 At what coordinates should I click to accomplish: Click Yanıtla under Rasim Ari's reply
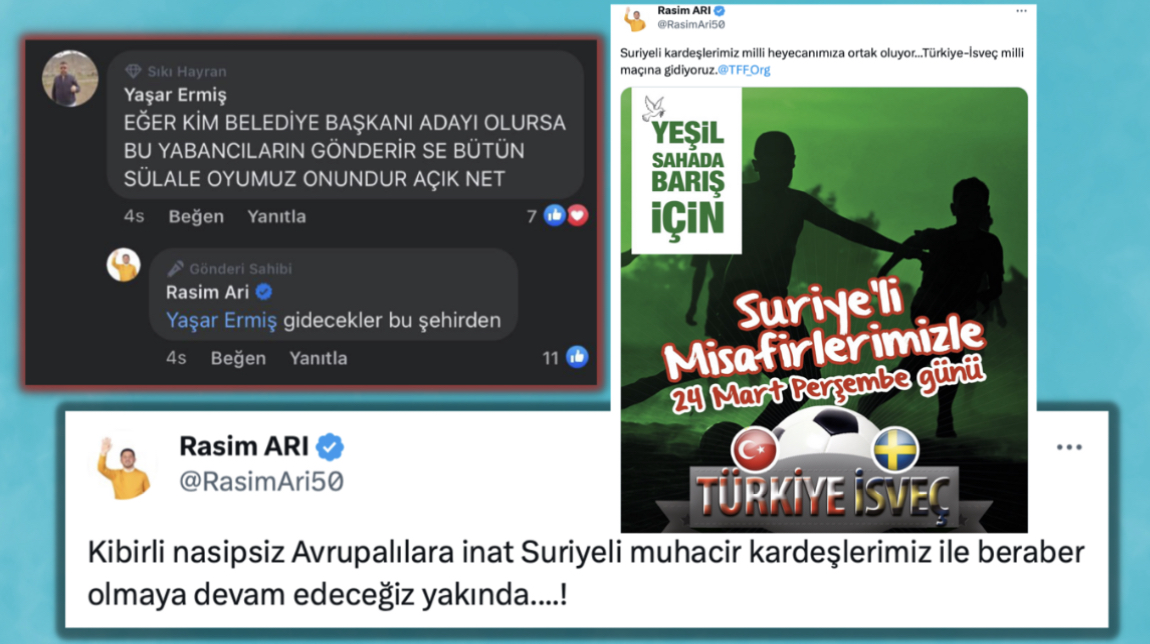coord(318,358)
